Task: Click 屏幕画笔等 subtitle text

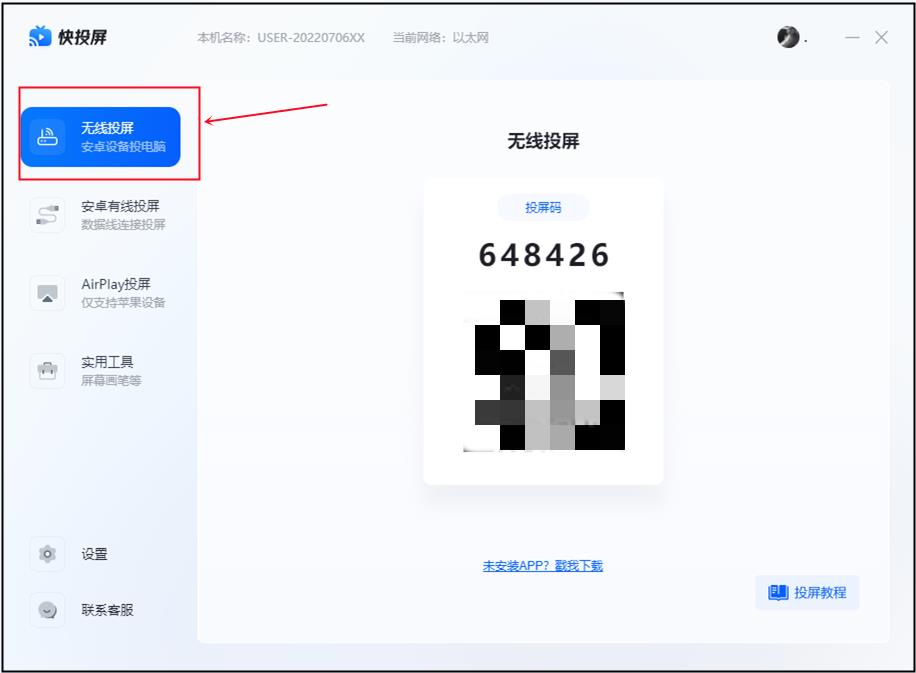Action: coord(111,380)
